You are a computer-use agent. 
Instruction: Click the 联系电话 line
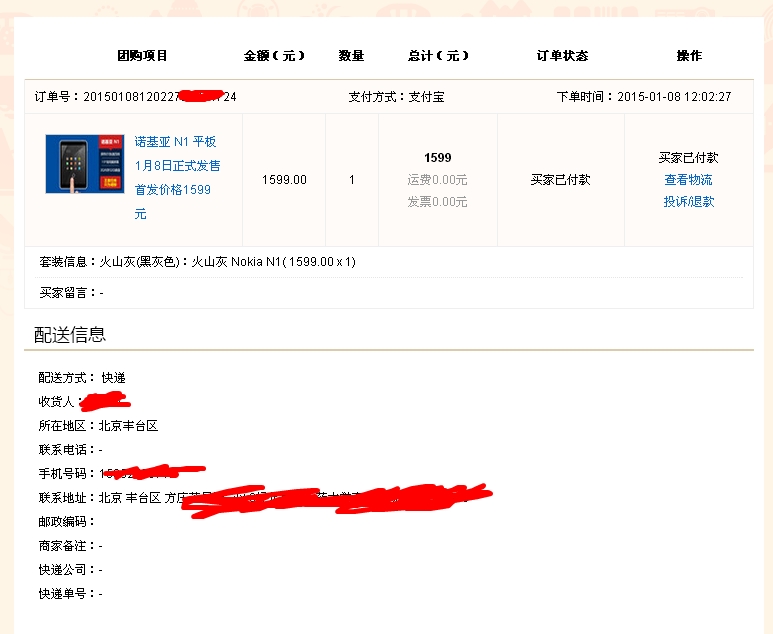70,450
